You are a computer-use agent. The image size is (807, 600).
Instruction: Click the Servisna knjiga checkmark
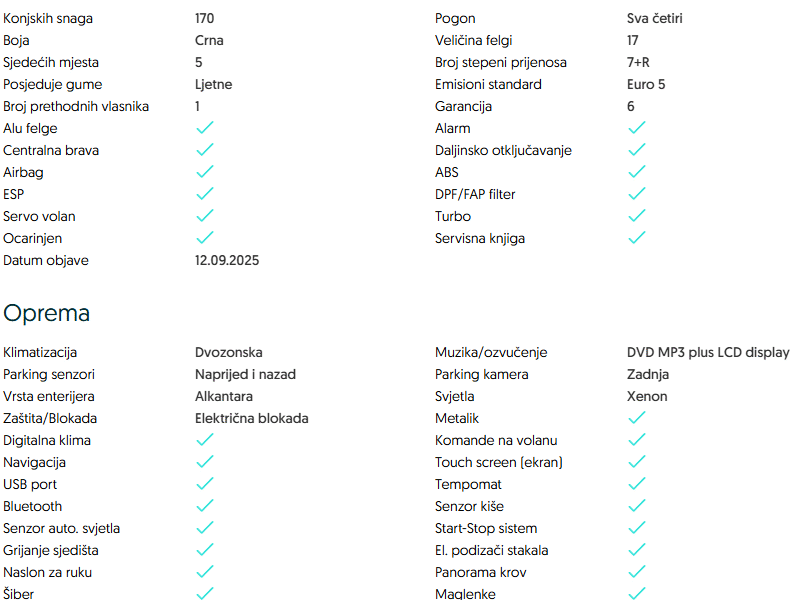pos(637,238)
